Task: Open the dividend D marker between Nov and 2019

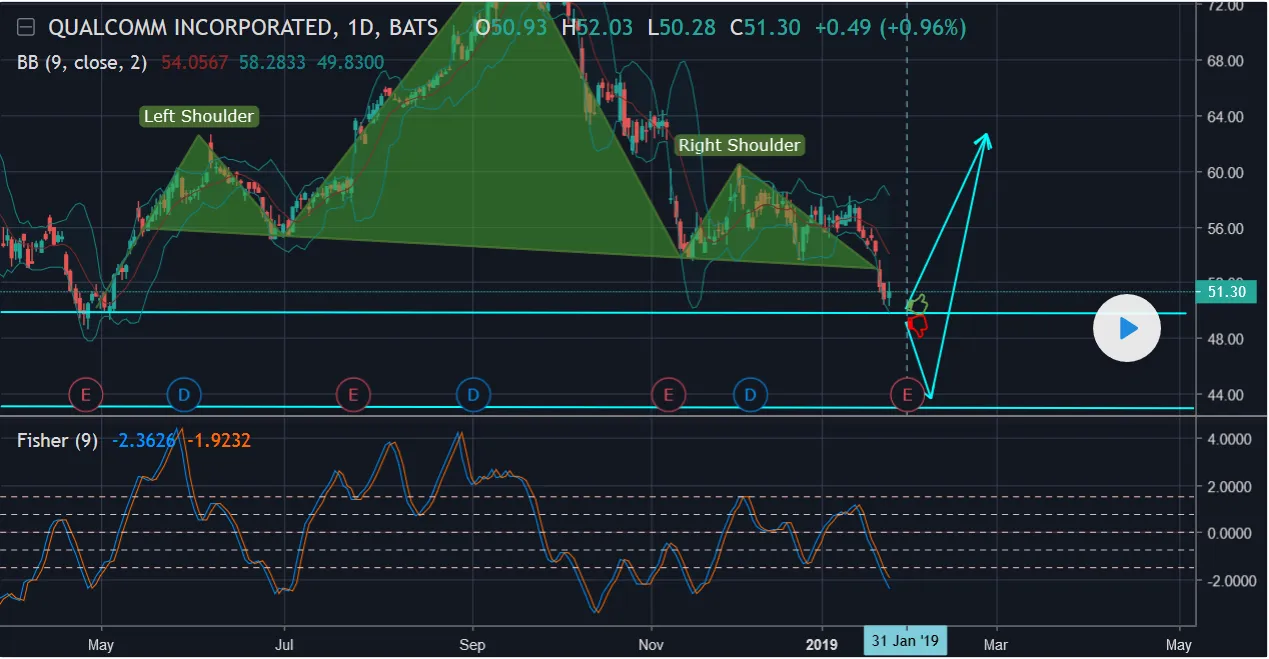Action: pos(750,396)
